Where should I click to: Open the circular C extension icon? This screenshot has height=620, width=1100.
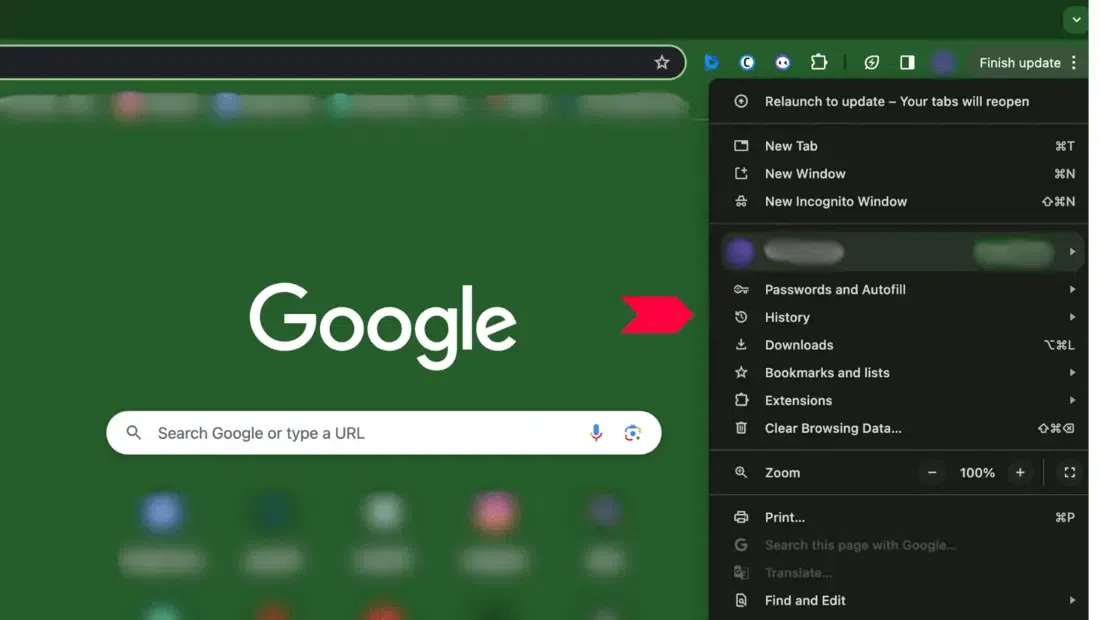747,62
